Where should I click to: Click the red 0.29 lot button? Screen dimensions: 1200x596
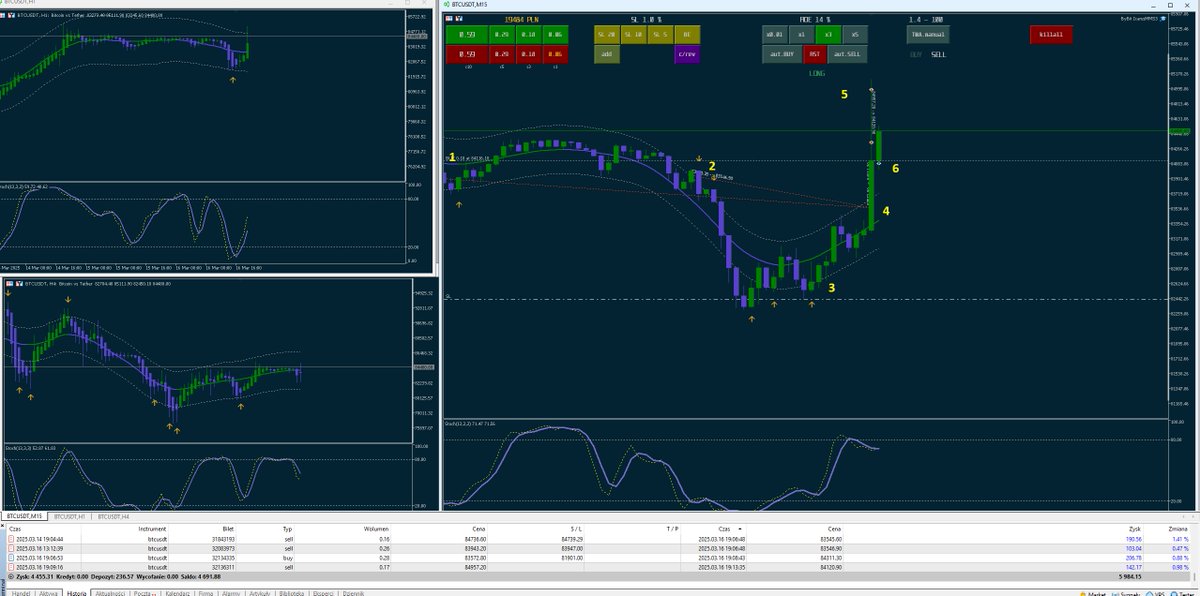(503, 55)
